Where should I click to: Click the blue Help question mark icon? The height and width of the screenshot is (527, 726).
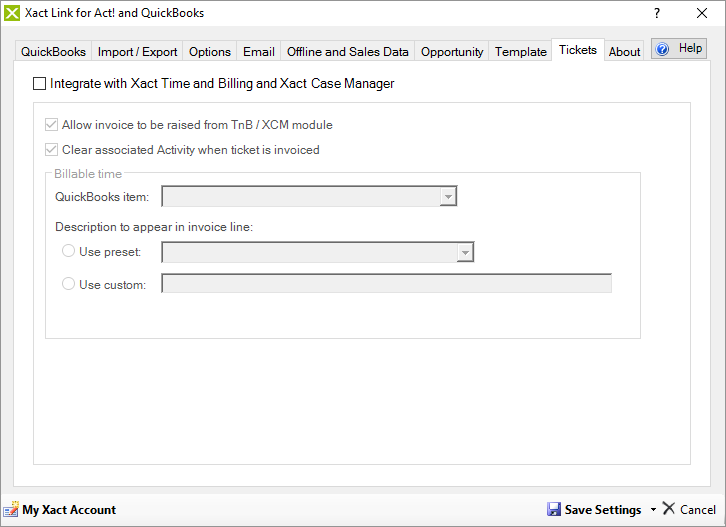point(663,49)
